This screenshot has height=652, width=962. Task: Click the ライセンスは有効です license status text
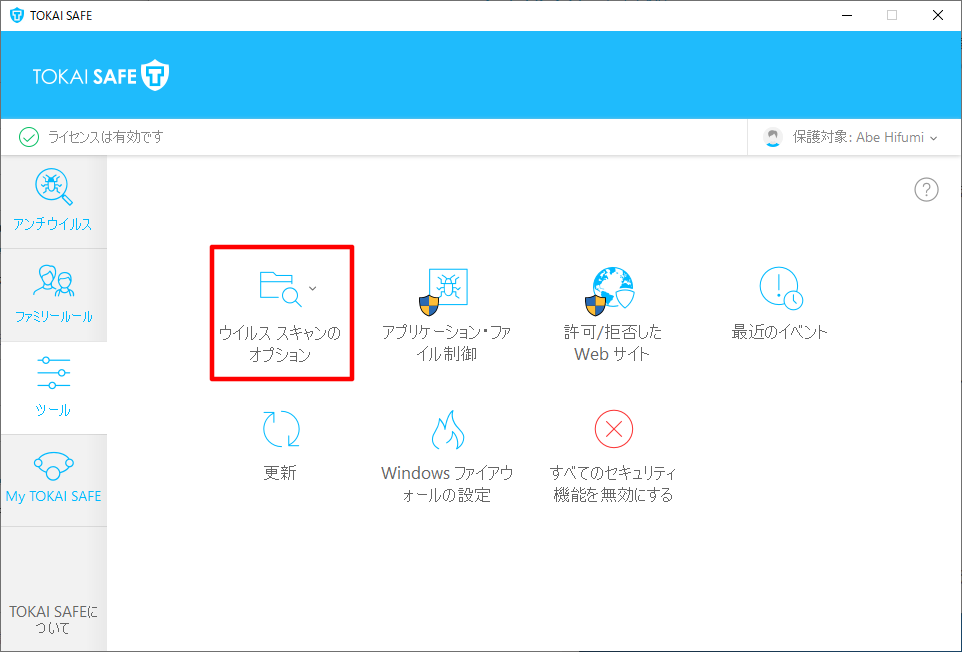click(105, 137)
